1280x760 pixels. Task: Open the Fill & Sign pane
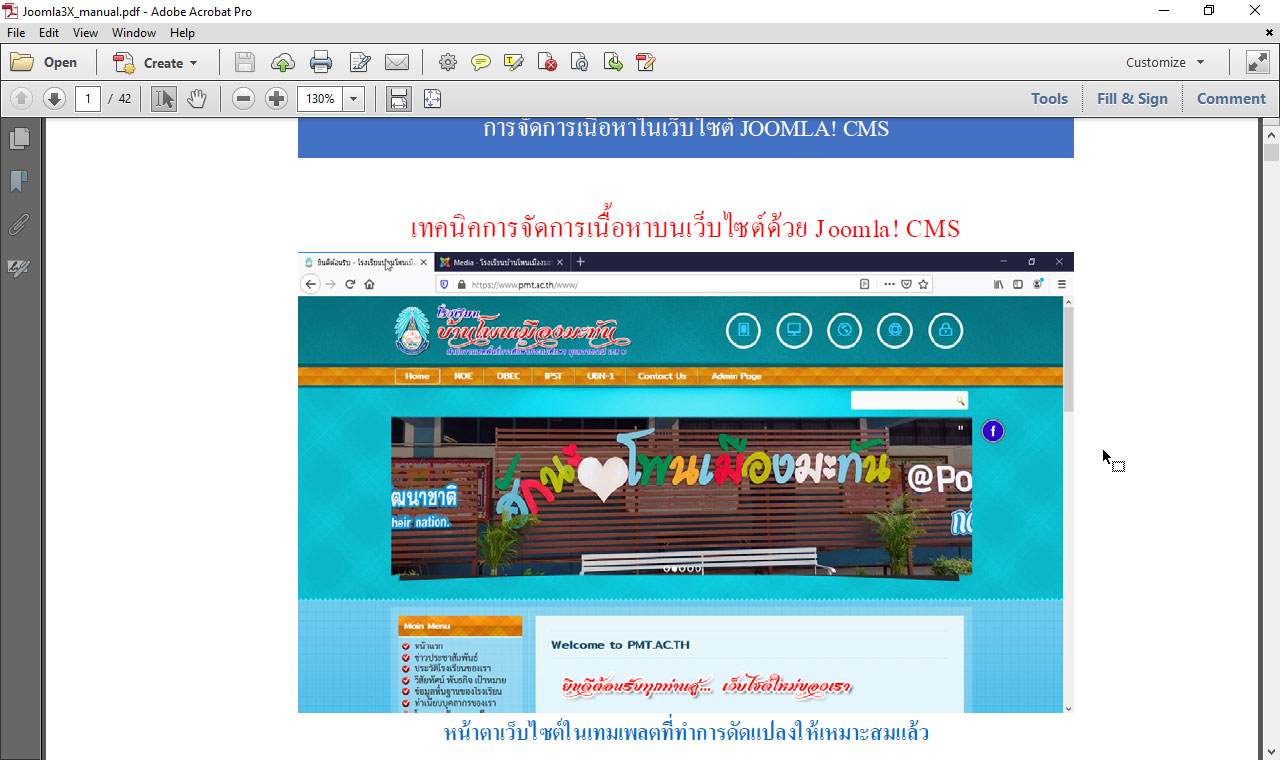pos(1132,98)
